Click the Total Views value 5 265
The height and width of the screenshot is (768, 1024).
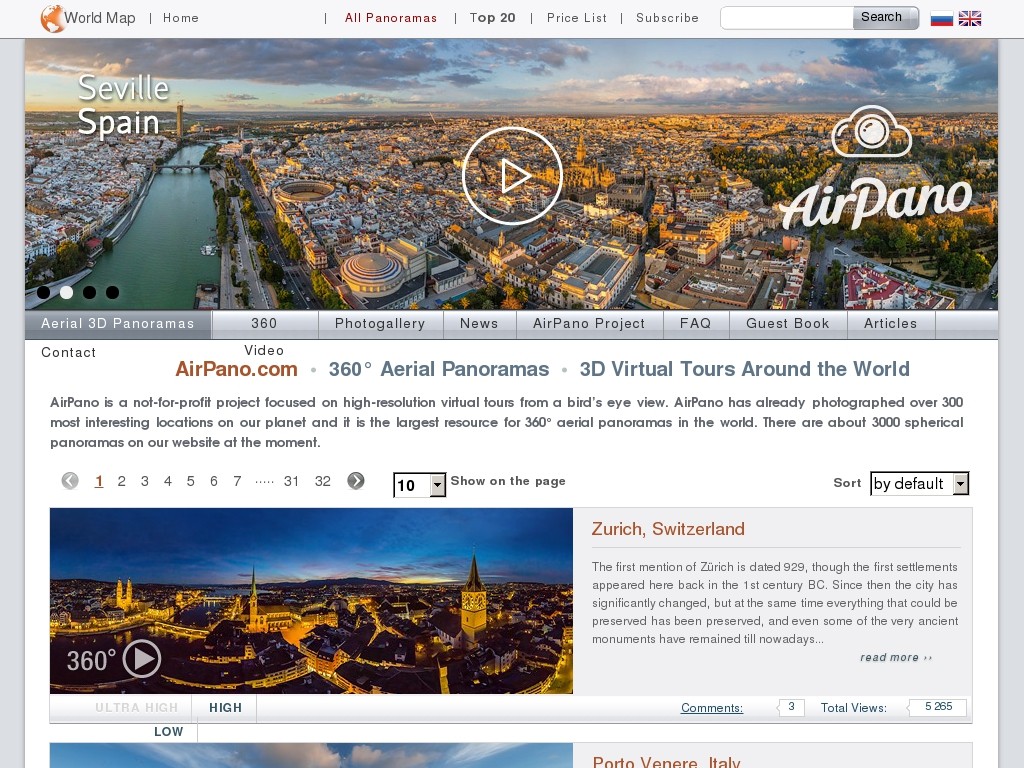pos(938,707)
